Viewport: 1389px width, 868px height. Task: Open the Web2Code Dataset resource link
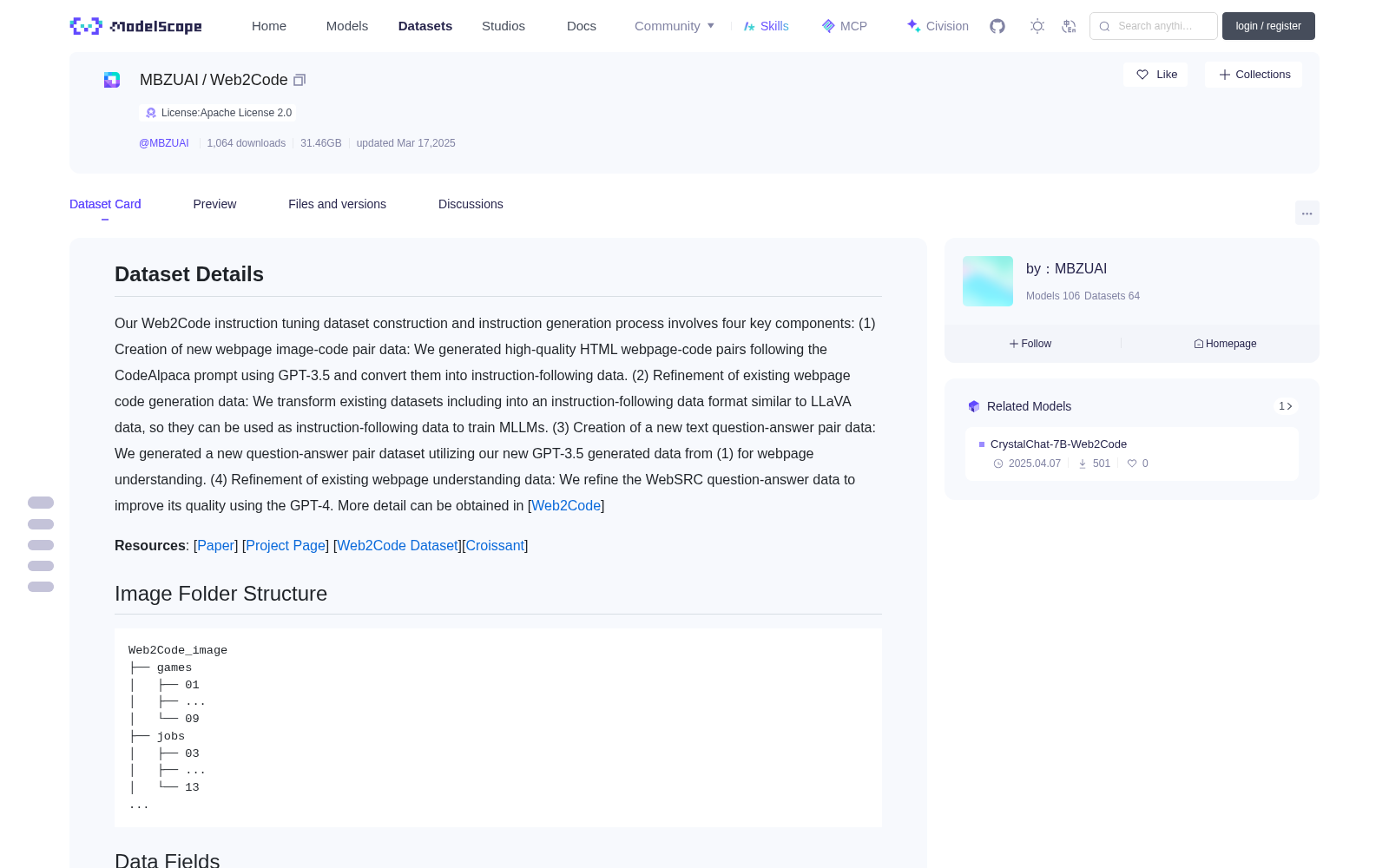point(398,546)
